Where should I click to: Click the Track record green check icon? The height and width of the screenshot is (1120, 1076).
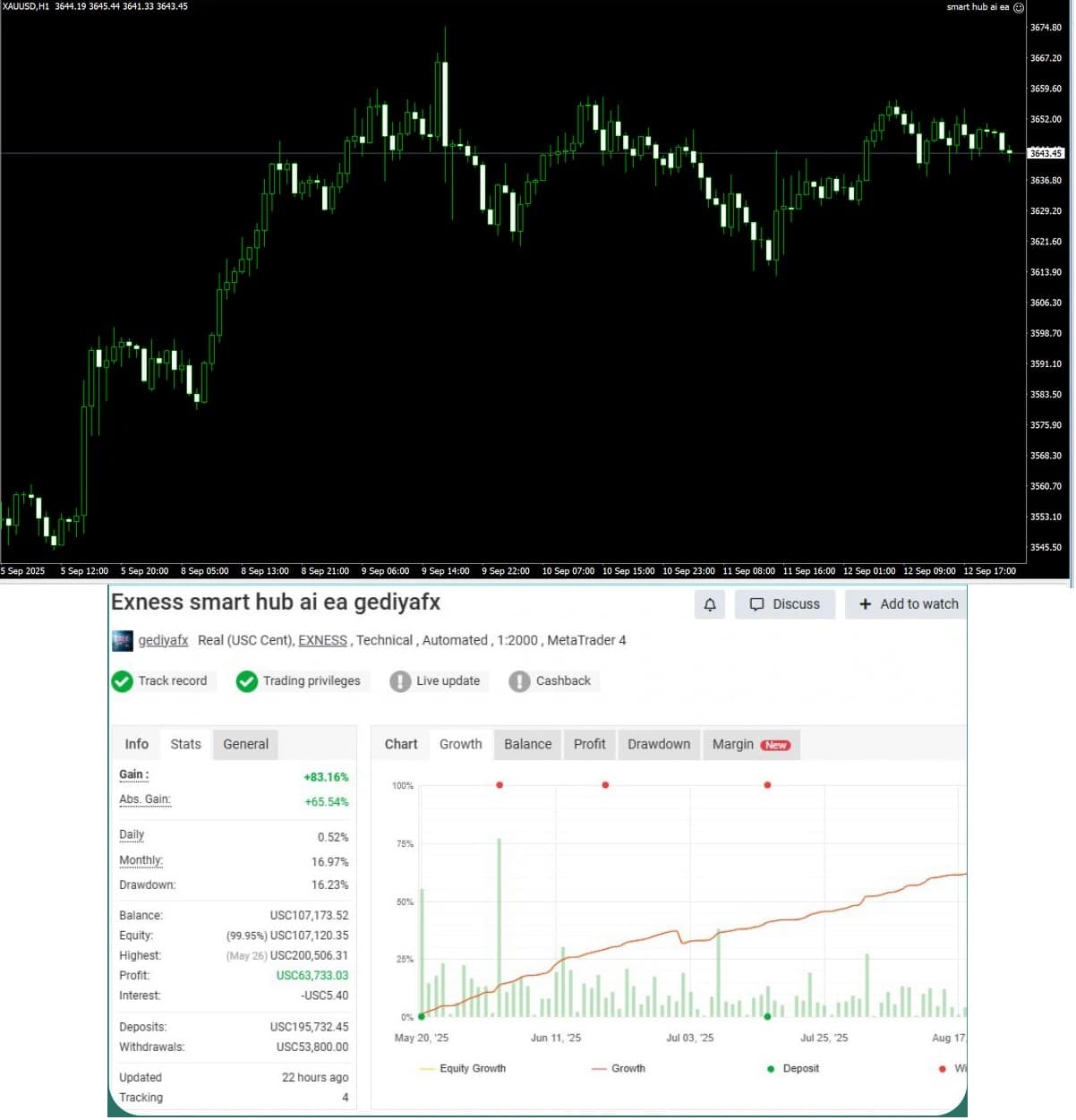click(x=123, y=681)
